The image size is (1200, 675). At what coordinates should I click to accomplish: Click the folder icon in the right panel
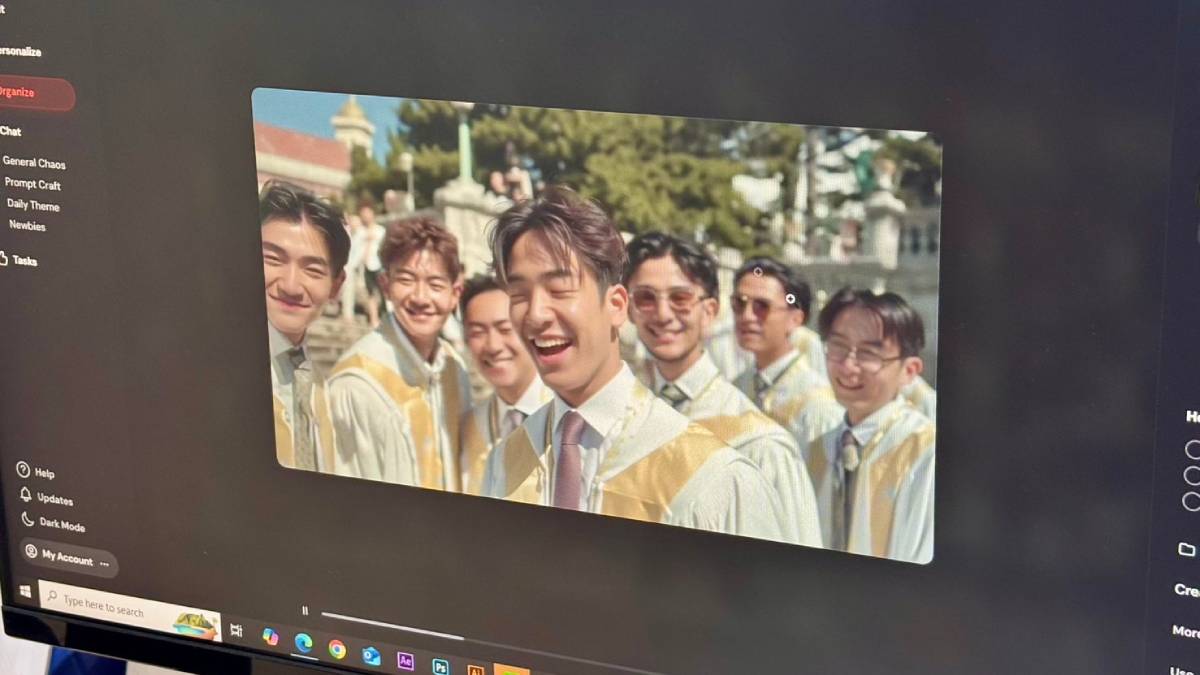coord(1186,549)
